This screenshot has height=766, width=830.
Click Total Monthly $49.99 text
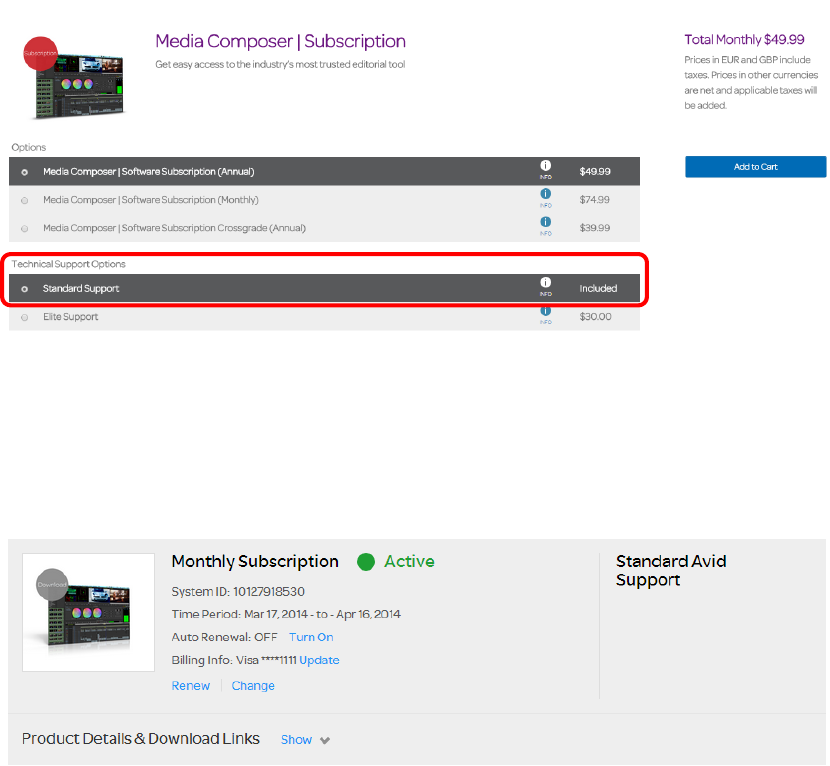(744, 39)
